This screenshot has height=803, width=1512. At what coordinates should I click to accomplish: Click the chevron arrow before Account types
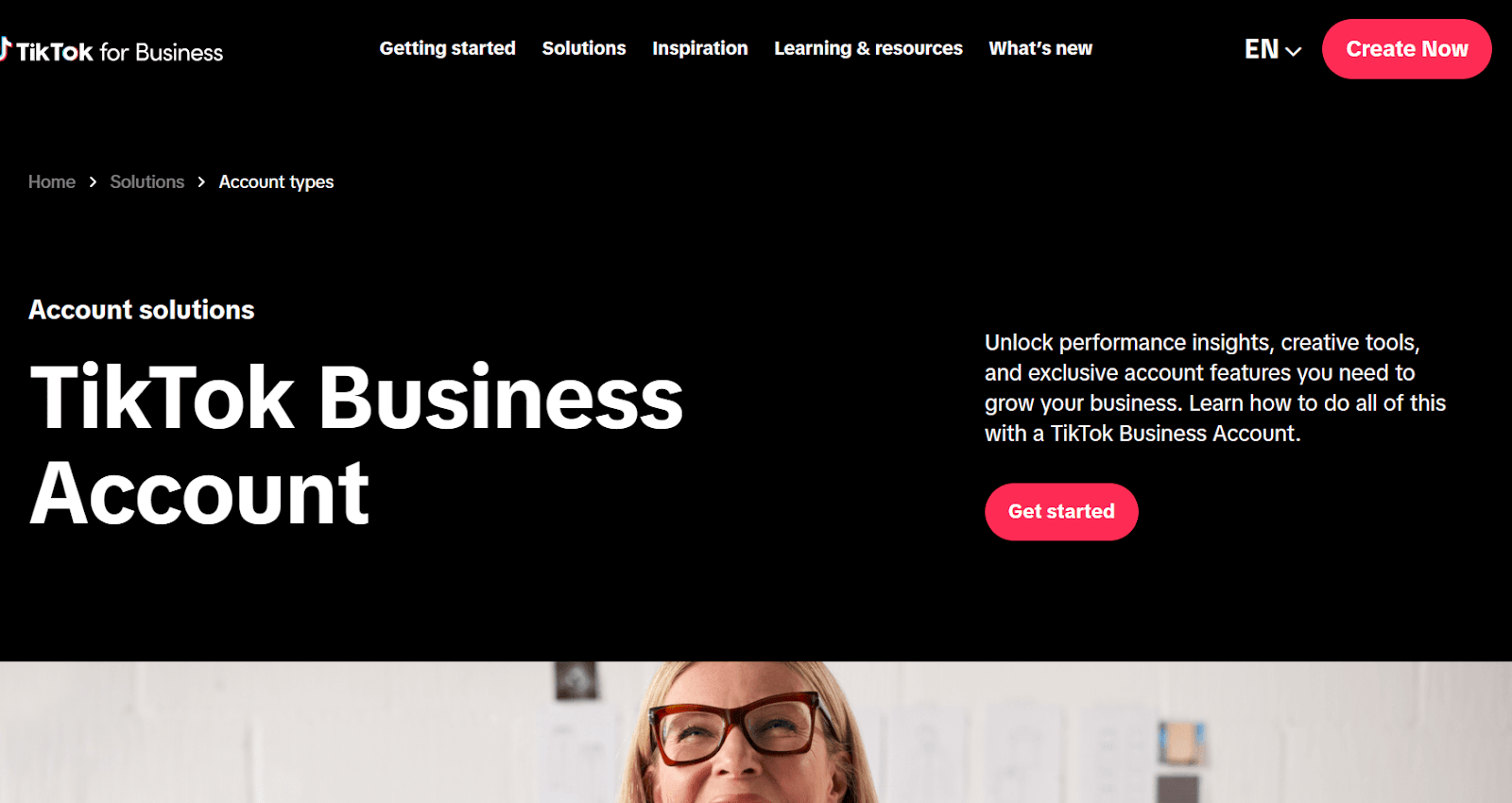point(201,181)
